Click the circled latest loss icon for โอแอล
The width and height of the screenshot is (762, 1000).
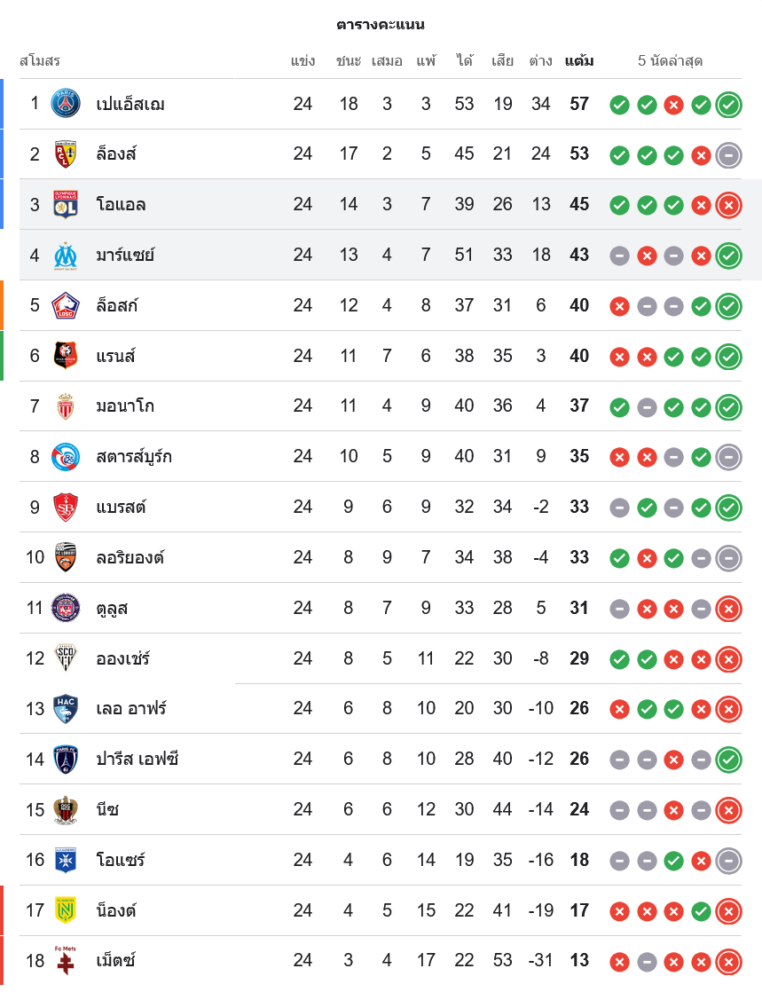(729, 205)
